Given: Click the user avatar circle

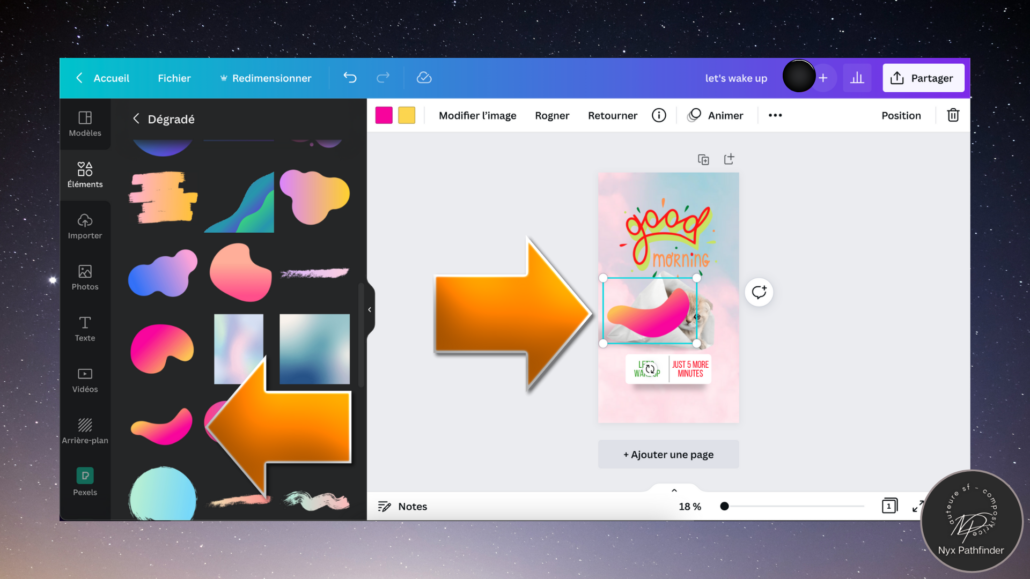Looking at the screenshot, I should point(799,76).
